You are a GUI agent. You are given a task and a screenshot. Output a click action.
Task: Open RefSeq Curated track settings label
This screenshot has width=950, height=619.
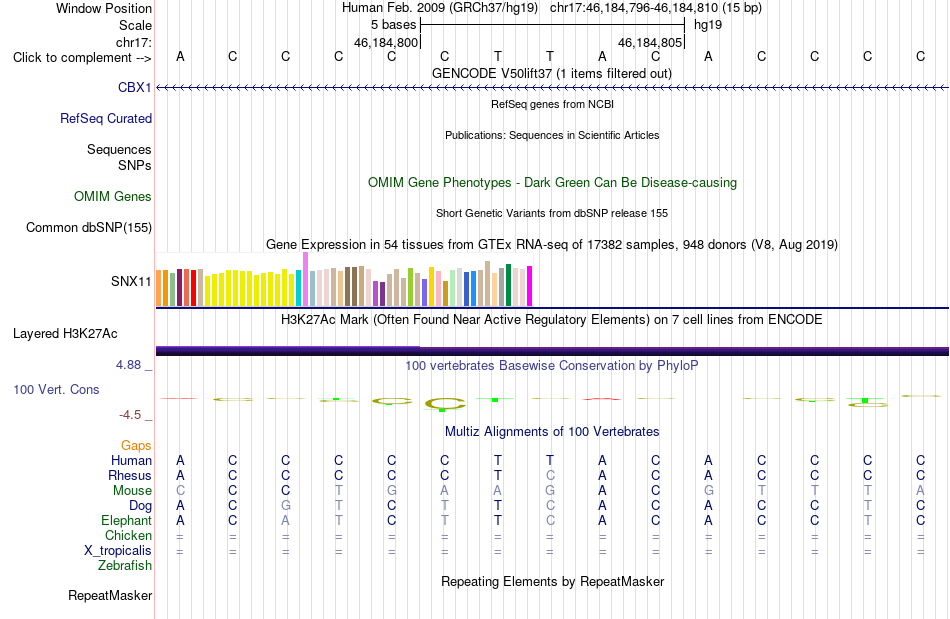pyautogui.click(x=106, y=118)
